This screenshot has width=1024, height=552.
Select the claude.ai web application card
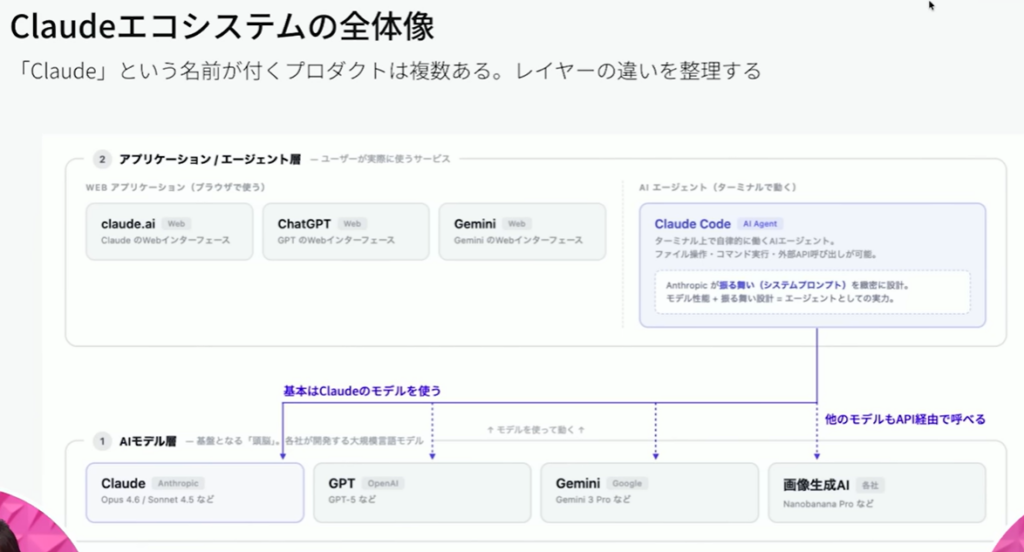coord(169,232)
